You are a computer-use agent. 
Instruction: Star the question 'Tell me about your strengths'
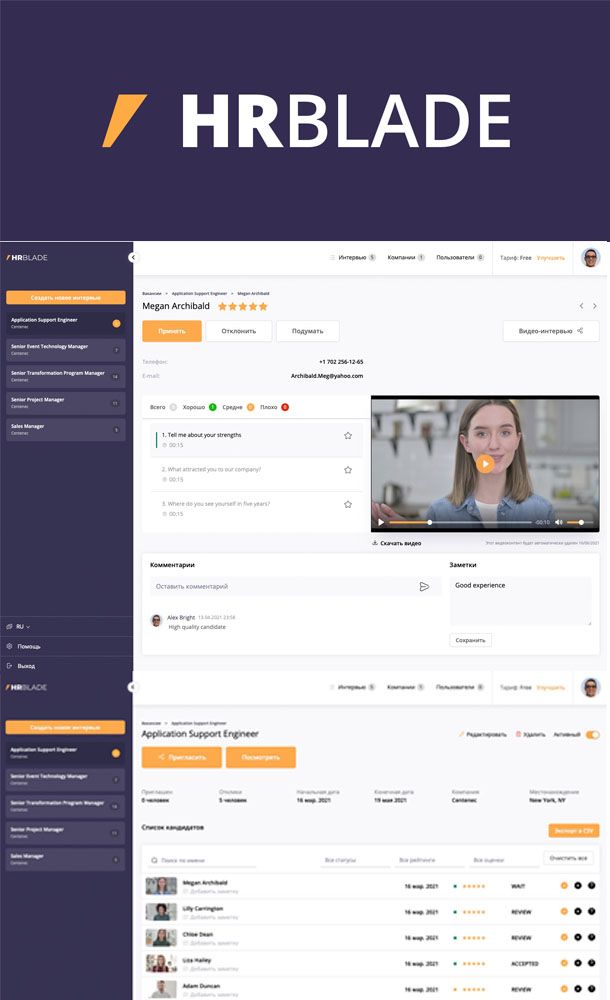tap(348, 436)
